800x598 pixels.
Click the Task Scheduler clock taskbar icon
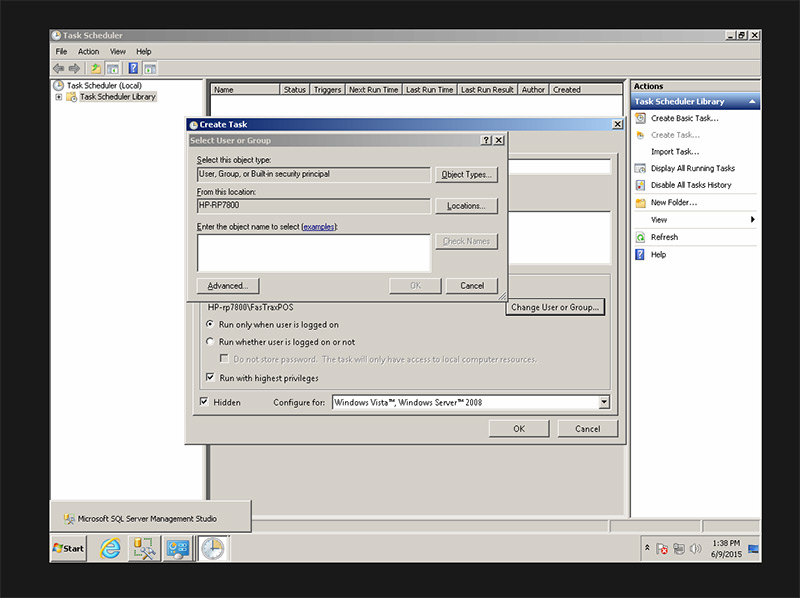click(x=212, y=549)
